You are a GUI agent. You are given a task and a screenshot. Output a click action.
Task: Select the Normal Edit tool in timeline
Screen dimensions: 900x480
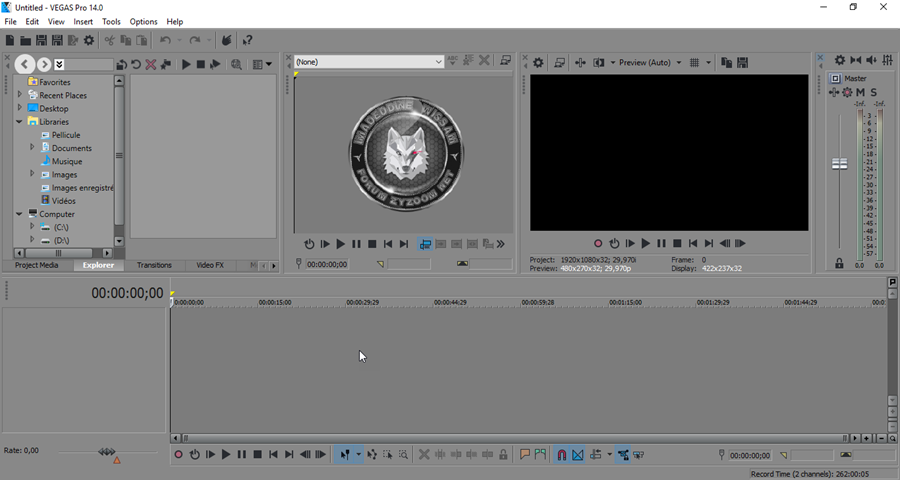344,455
